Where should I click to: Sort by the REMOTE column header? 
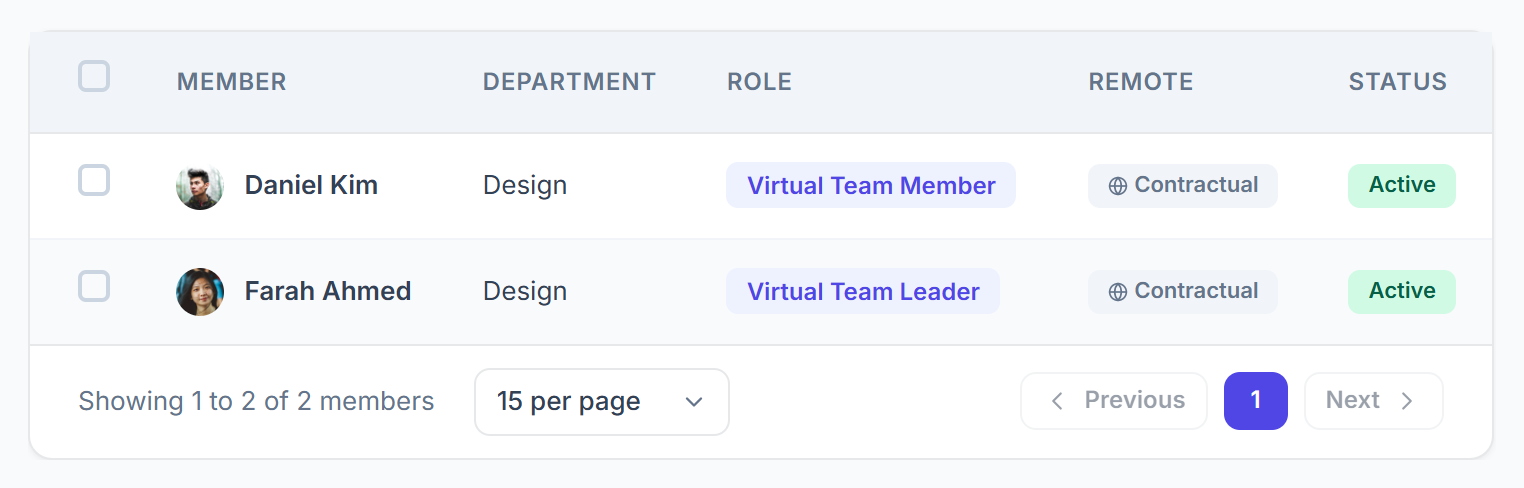point(1141,82)
